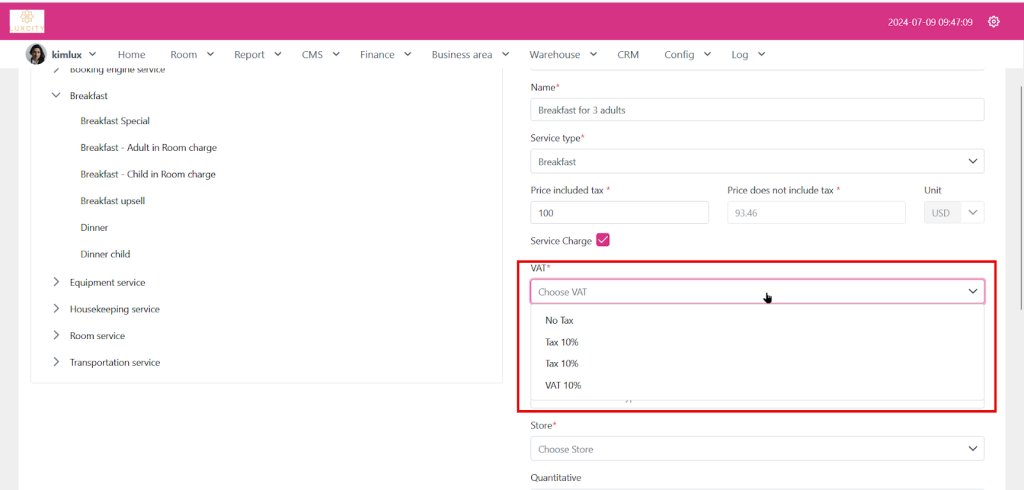Expand the Equipment service category
The height and width of the screenshot is (490, 1024).
[56, 282]
